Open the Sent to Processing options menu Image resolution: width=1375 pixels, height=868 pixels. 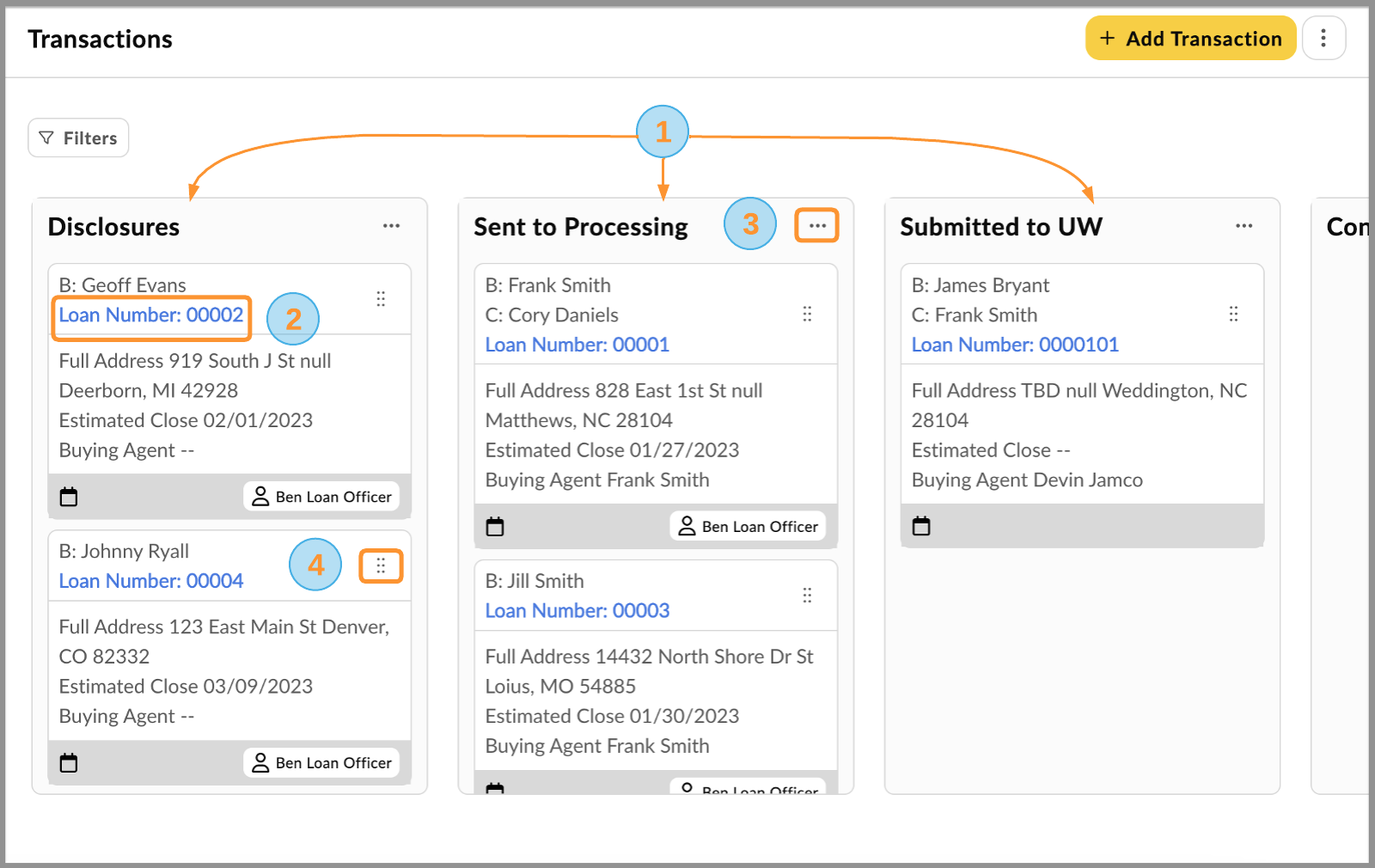tap(816, 224)
